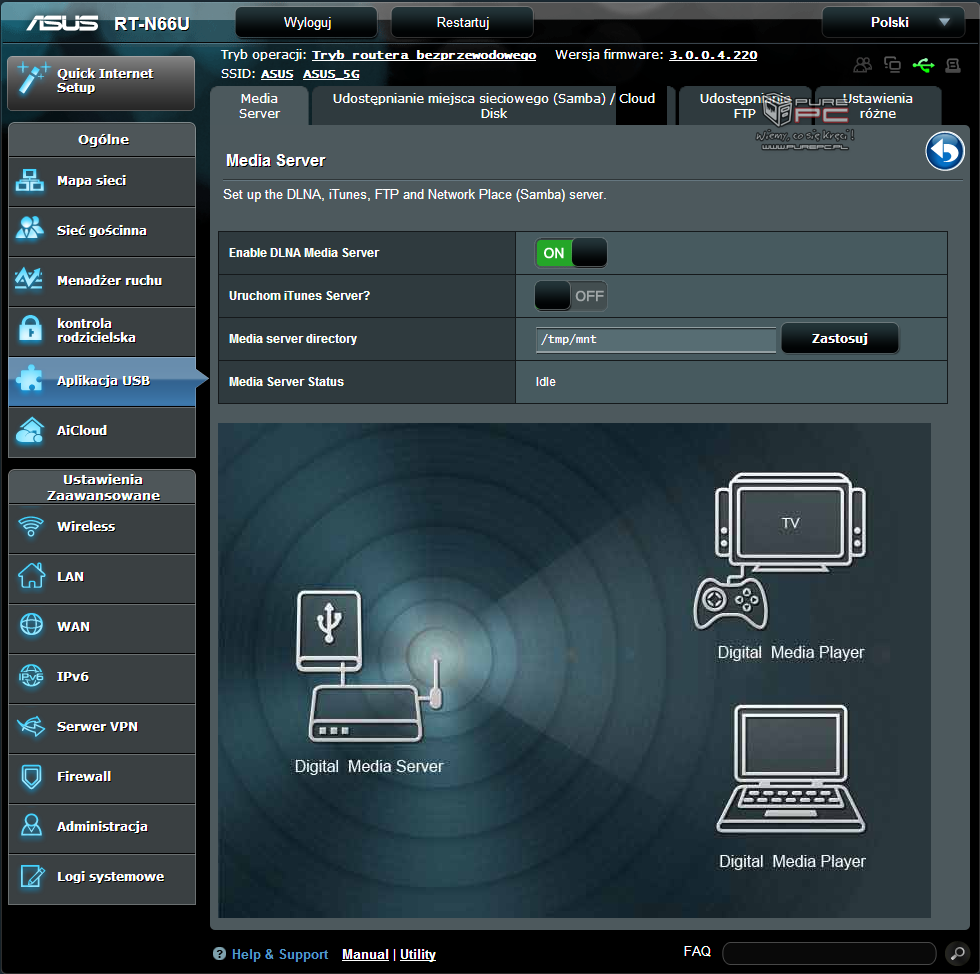Open the Samba / Cloud Disk tab
The height and width of the screenshot is (974, 980).
tap(493, 106)
